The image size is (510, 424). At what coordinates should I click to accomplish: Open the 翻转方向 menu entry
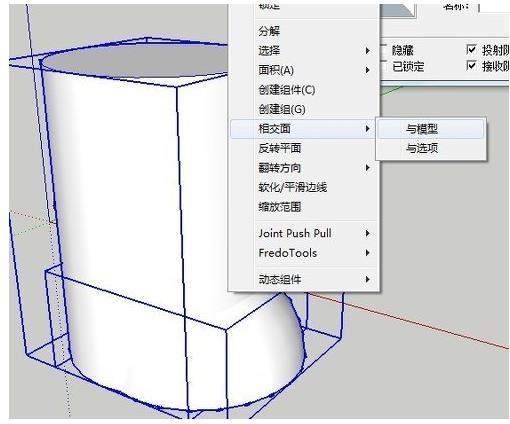tap(304, 168)
